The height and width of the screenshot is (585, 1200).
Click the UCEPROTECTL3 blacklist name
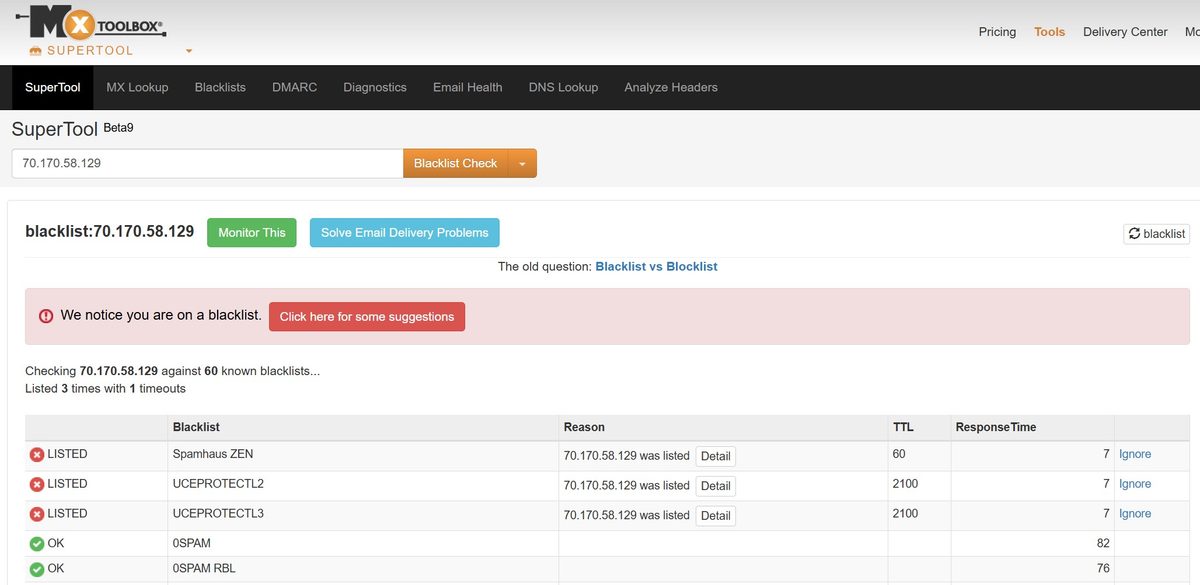(218, 514)
